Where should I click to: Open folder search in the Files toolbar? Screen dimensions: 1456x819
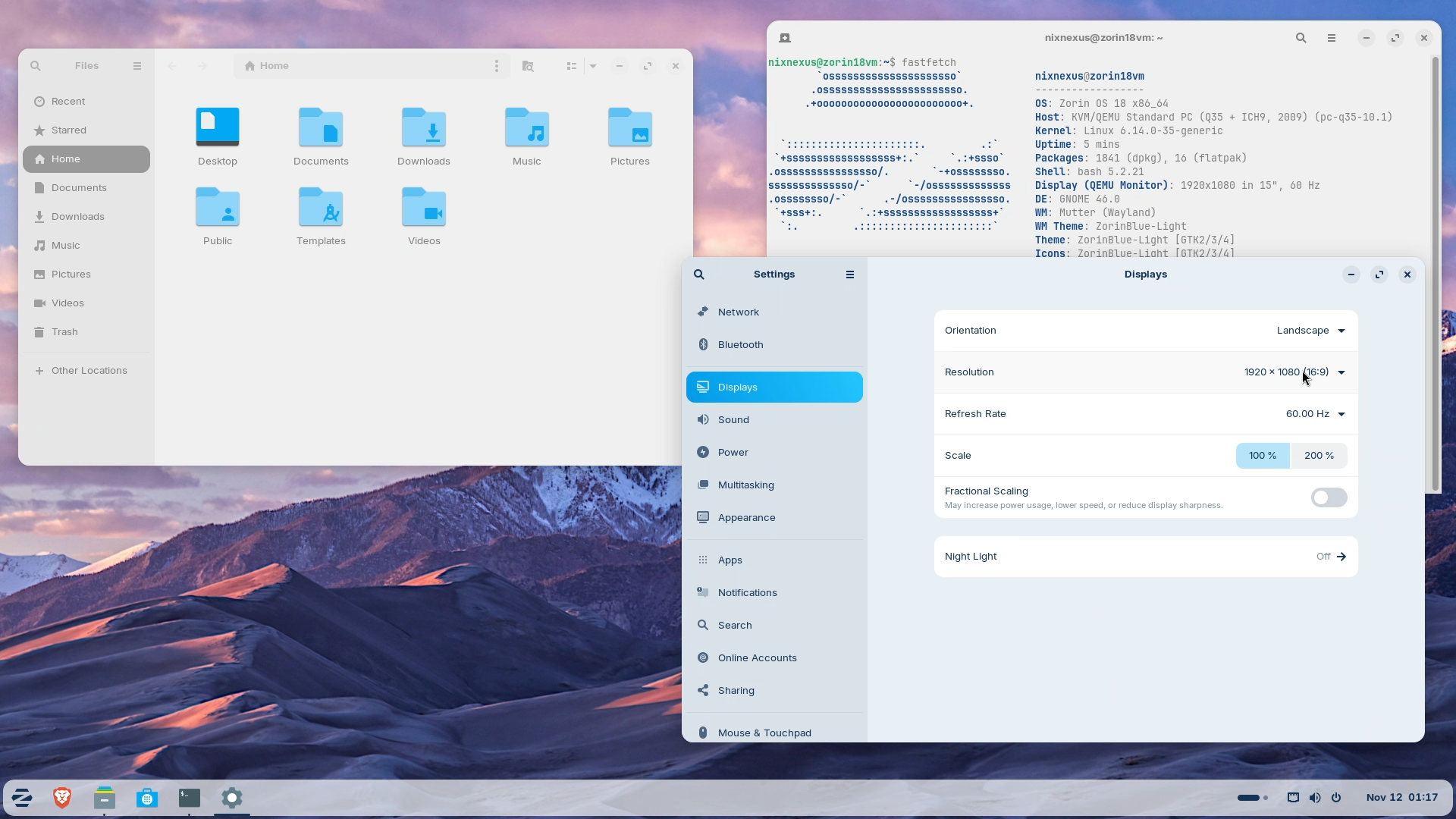[529, 66]
